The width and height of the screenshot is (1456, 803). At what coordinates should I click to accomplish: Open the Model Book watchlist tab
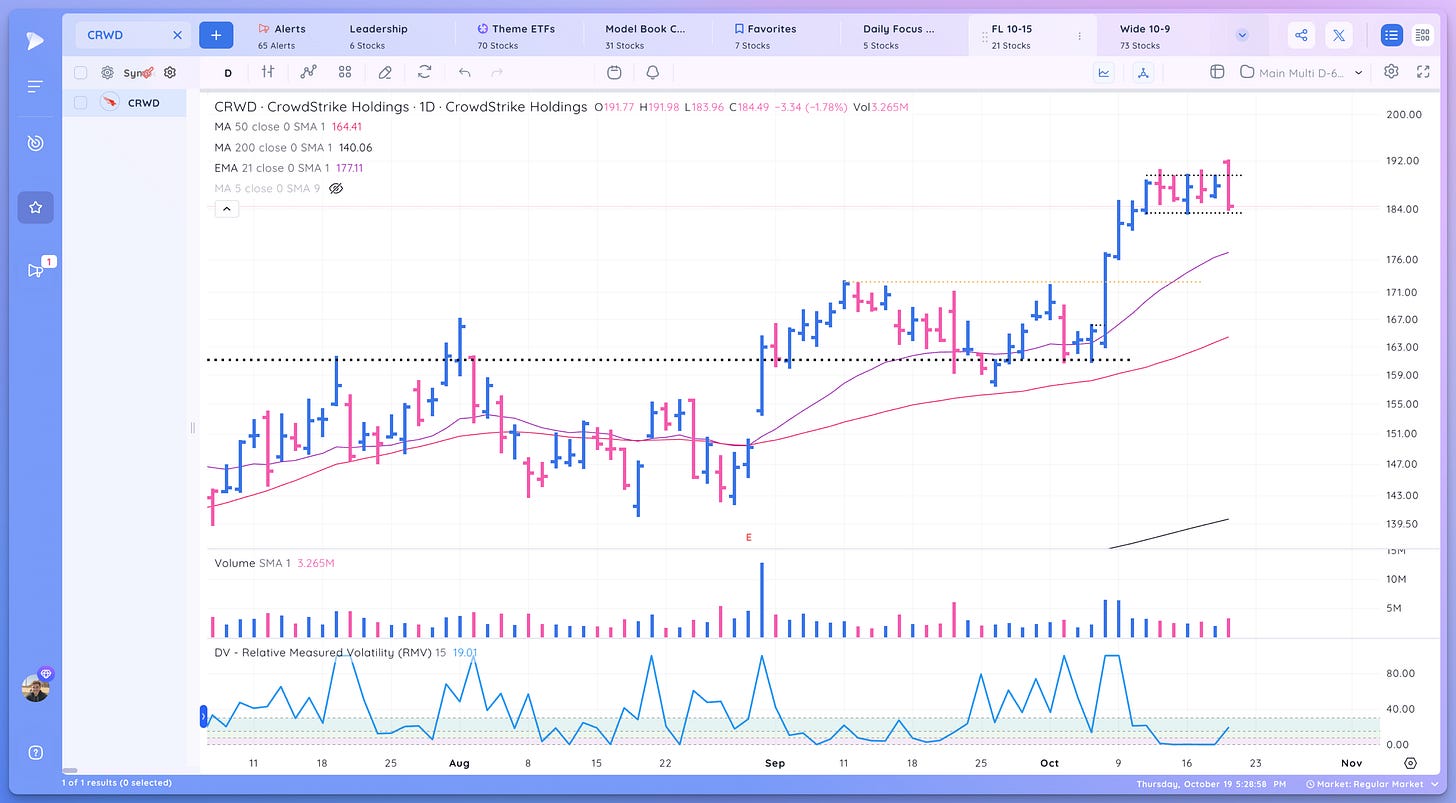tap(645, 36)
